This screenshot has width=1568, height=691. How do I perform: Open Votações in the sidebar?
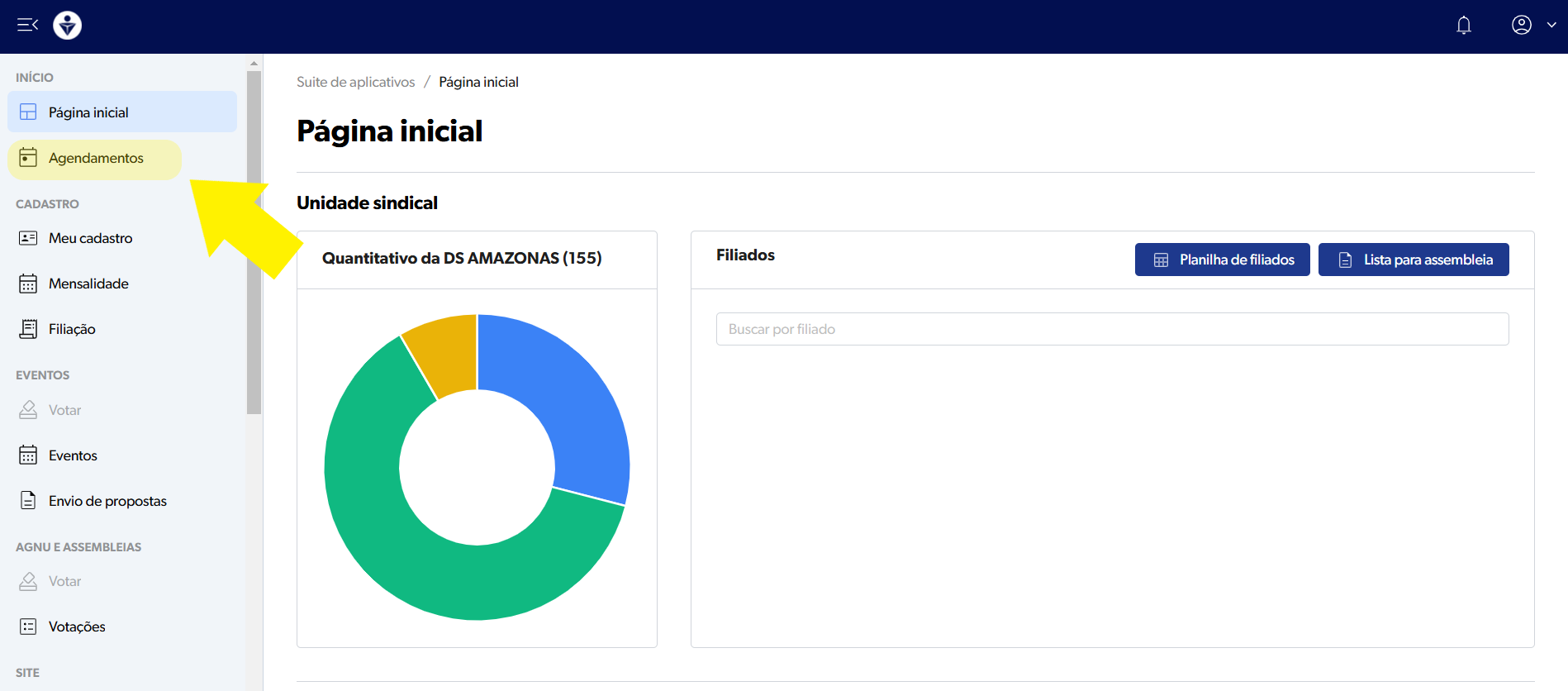point(77,627)
